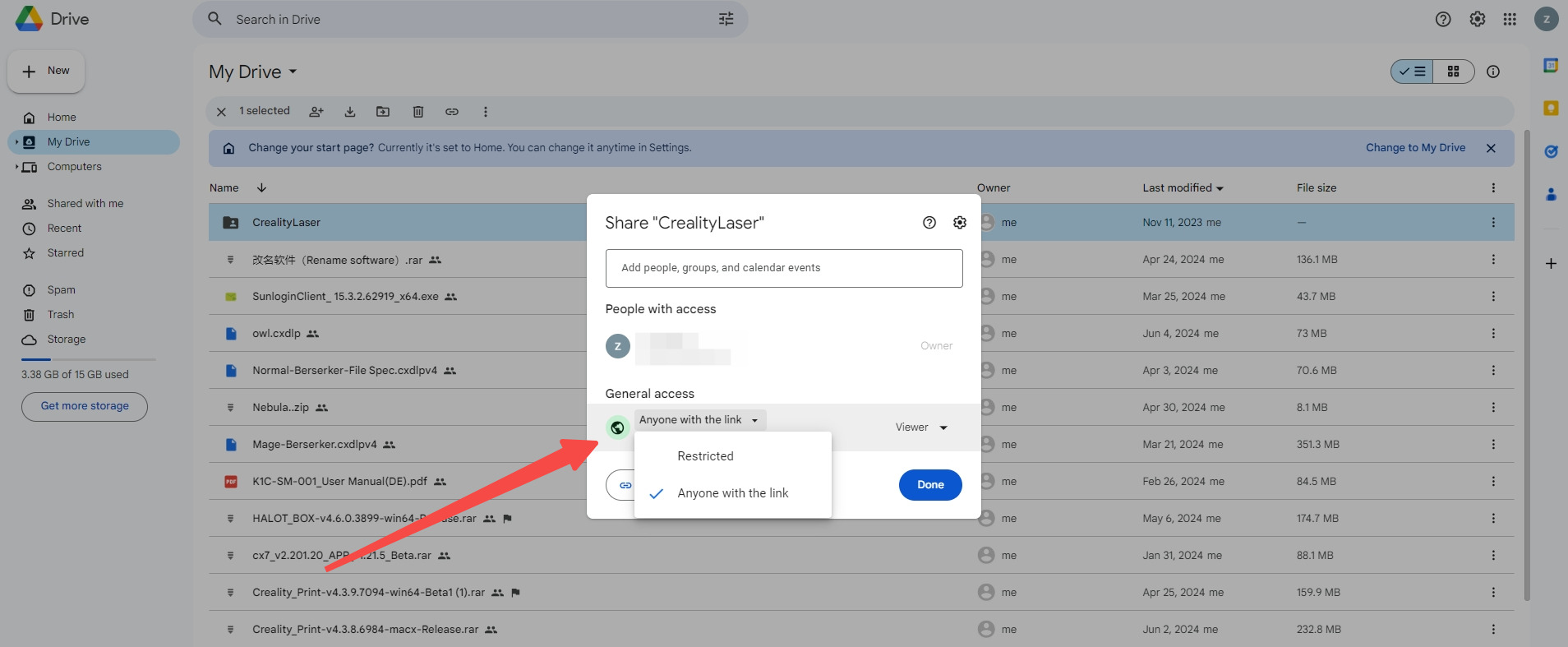
Task: Click the file list vertical scrollbar
Action: [1527, 366]
